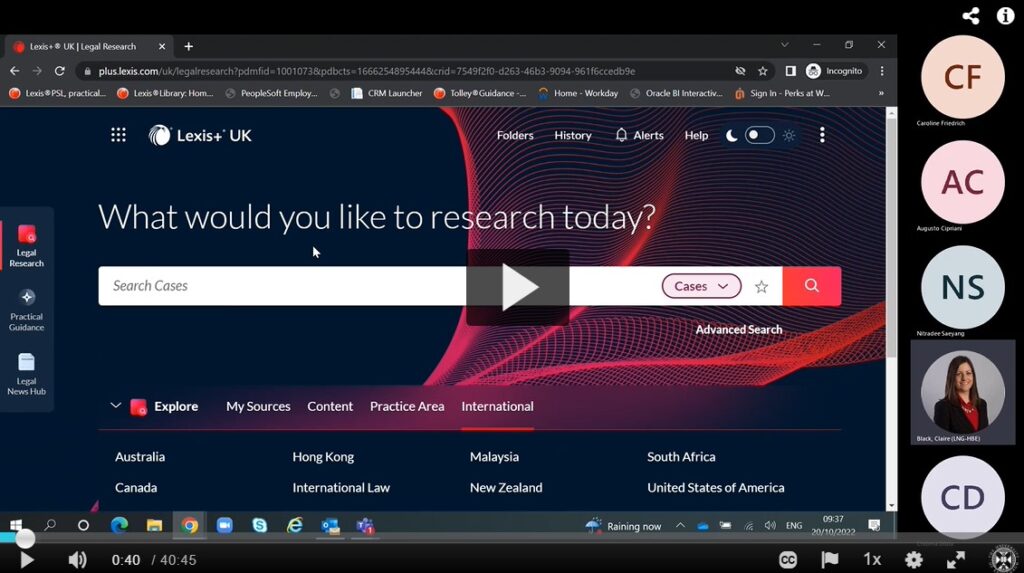Viewport: 1024px width, 573px height.
Task: Click the large center video play button
Action: [518, 287]
